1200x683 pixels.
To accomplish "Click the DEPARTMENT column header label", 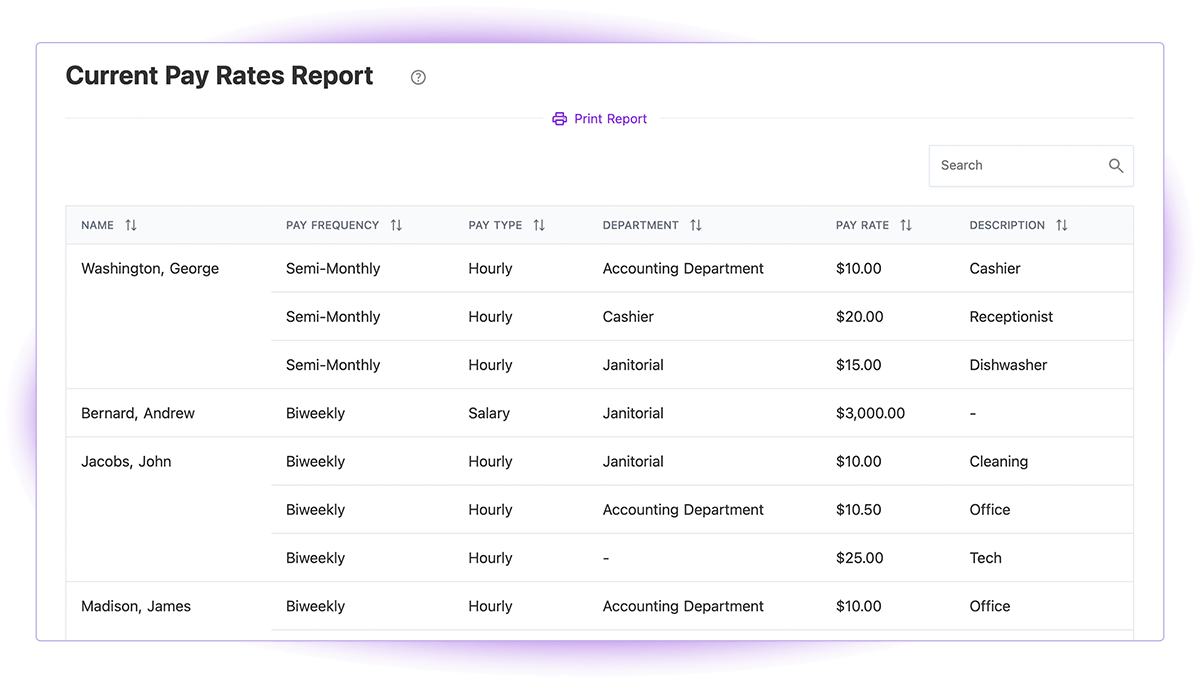I will [x=641, y=225].
